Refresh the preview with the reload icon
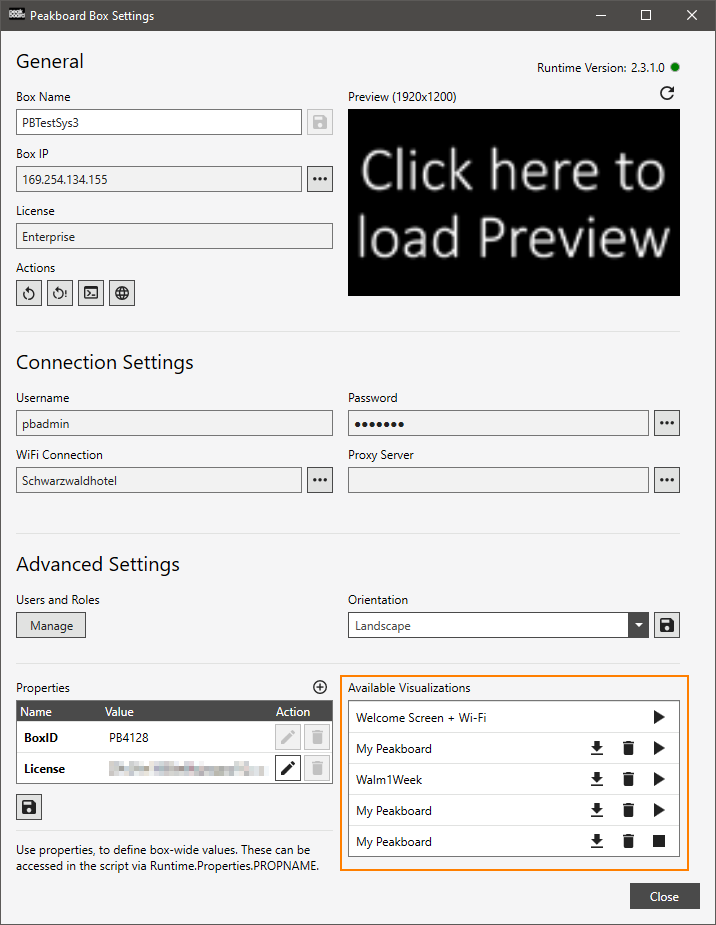This screenshot has height=925, width=716. [667, 93]
